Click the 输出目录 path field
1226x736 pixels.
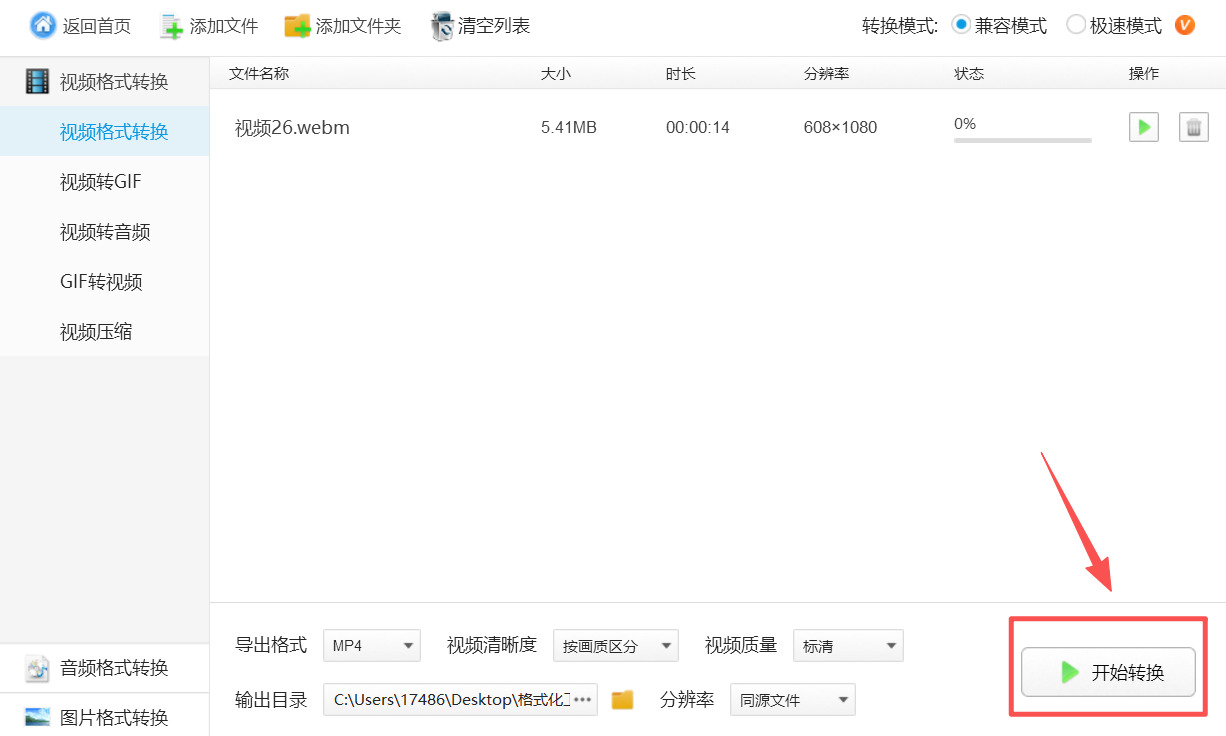coord(460,700)
